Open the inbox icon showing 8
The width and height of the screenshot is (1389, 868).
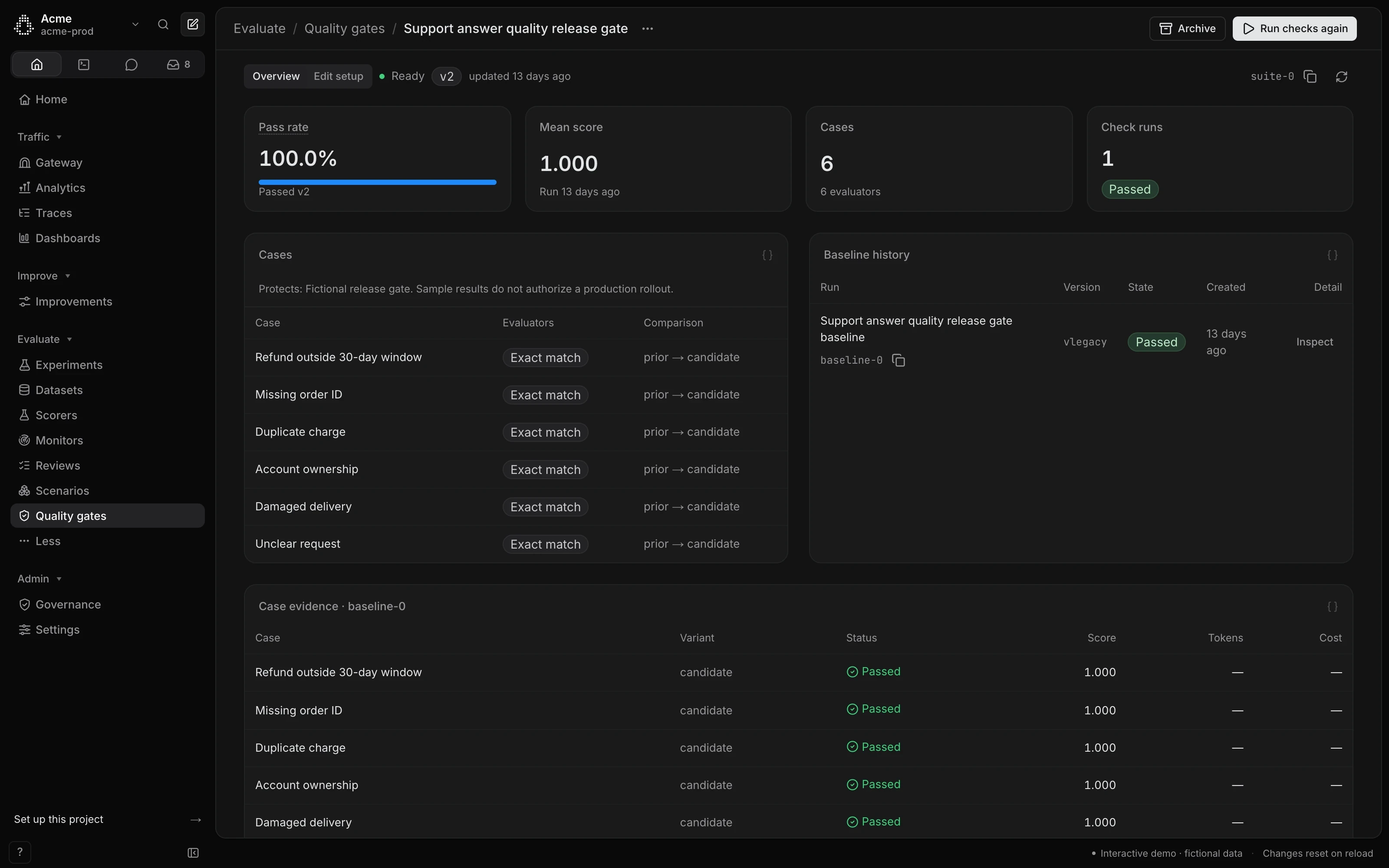click(x=178, y=64)
